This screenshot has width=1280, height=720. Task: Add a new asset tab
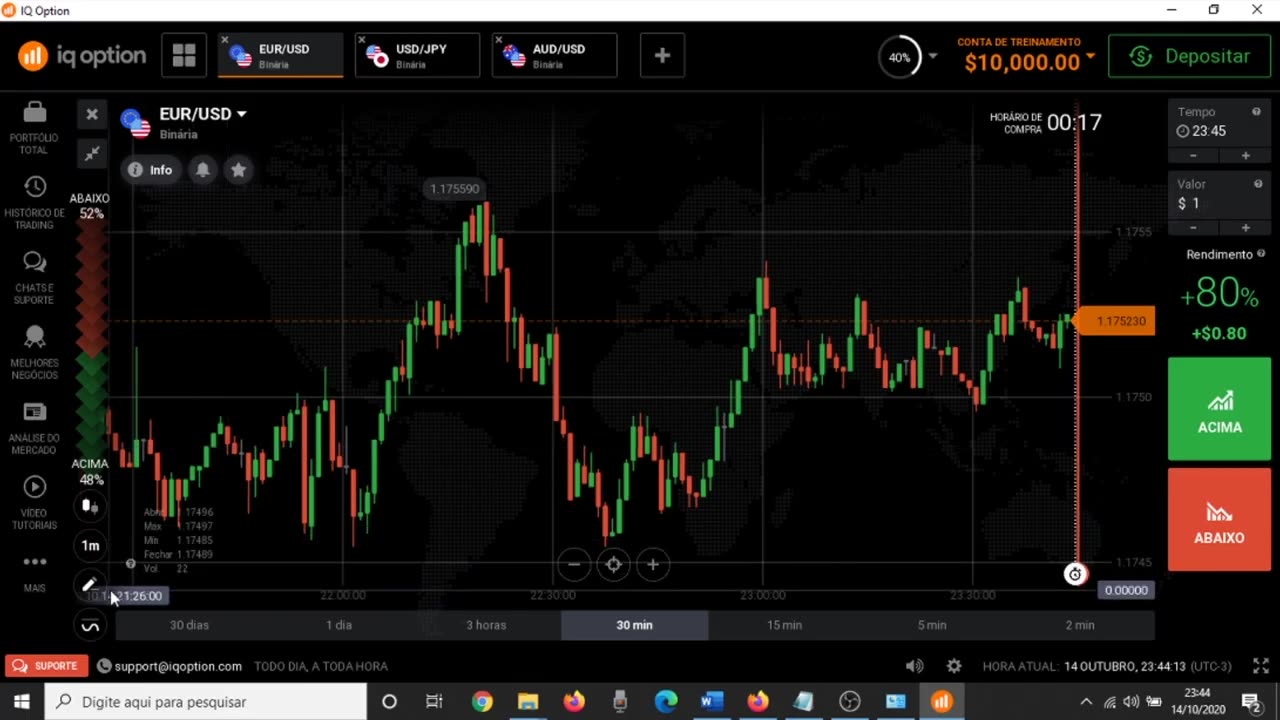662,56
